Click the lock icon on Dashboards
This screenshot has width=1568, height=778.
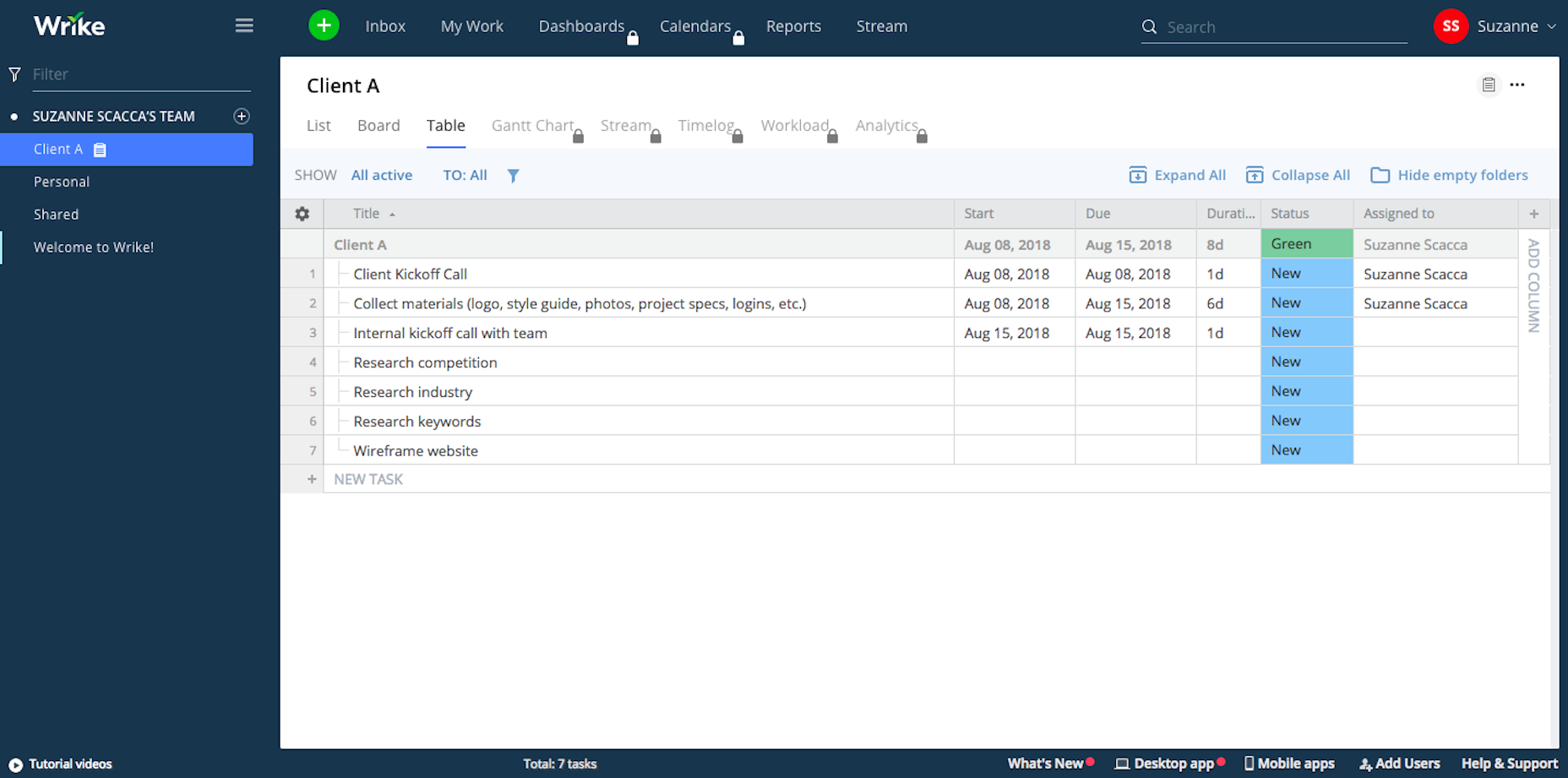pos(633,37)
